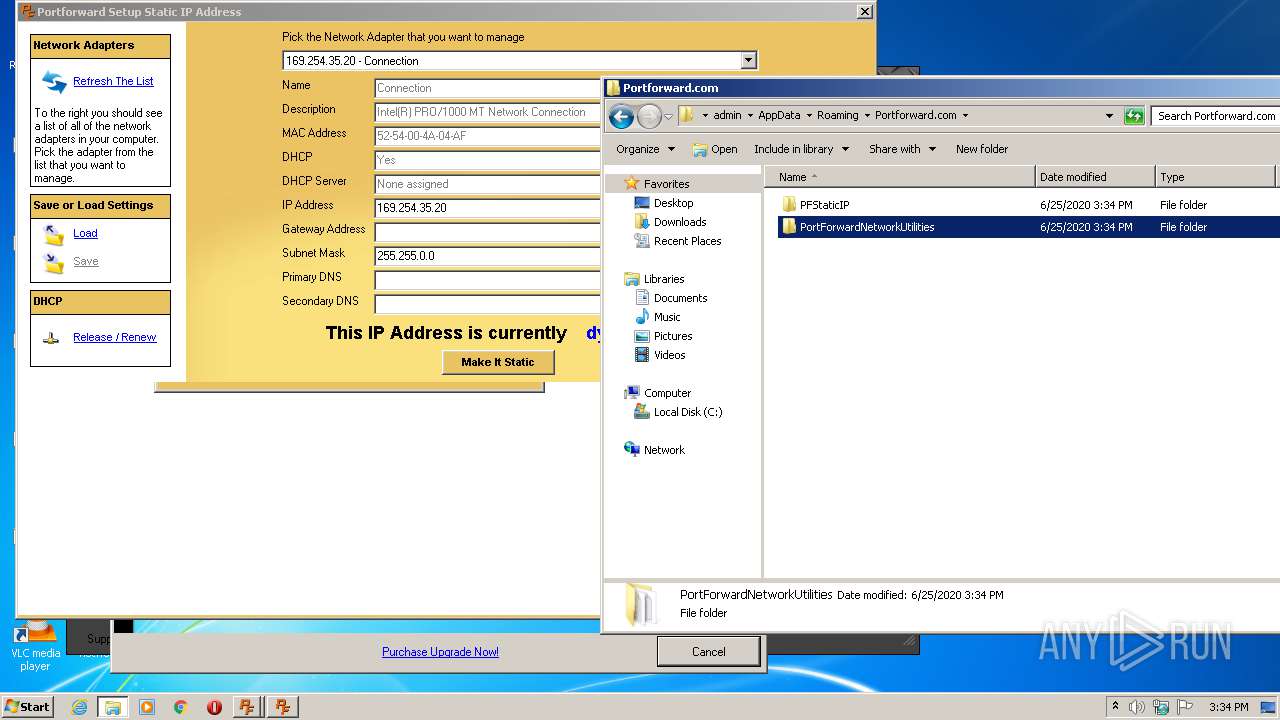Click the Action Center flag icon
Image resolution: width=1280 pixels, height=720 pixels.
pos(1183,707)
